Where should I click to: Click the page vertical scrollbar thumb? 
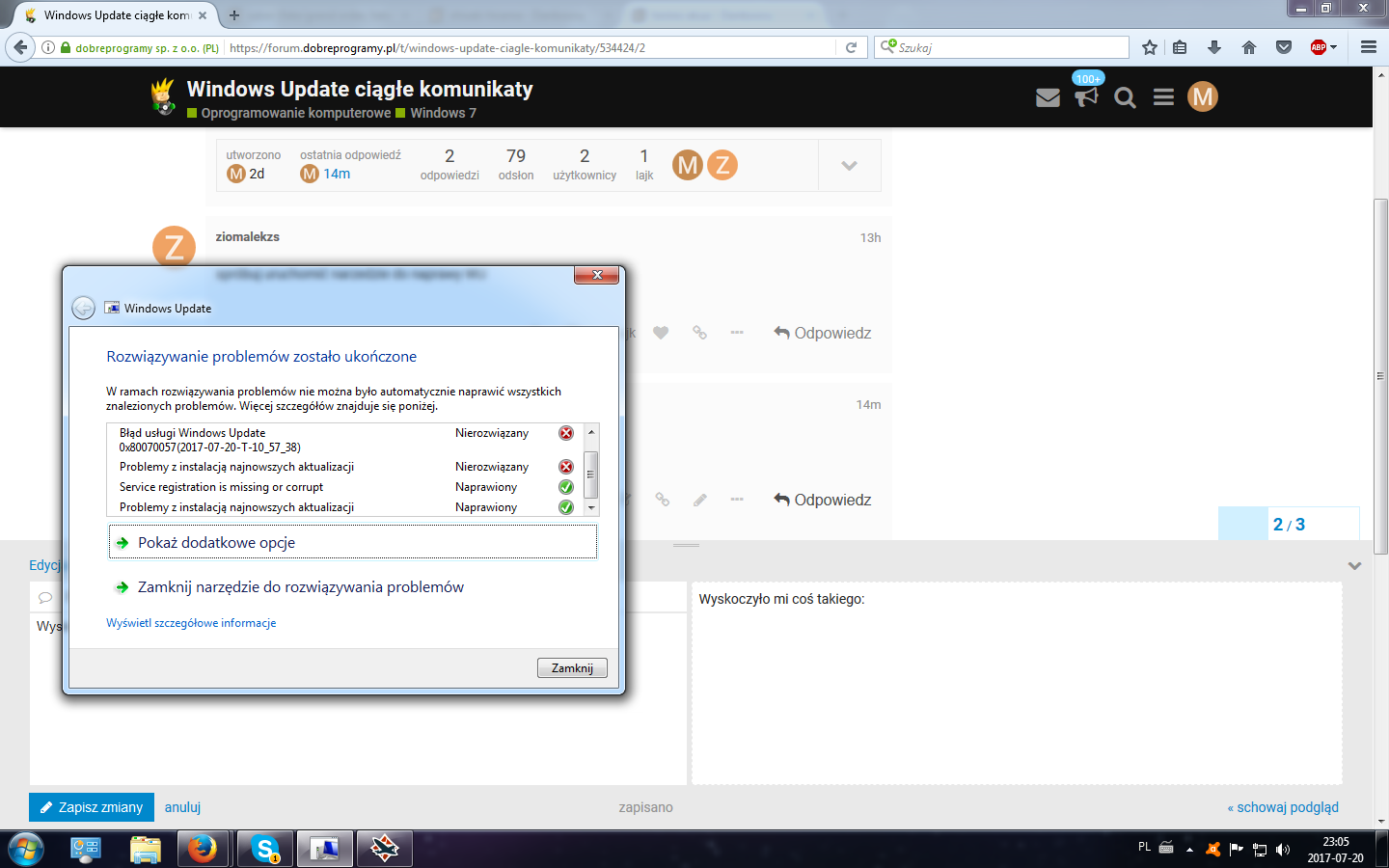coord(1380,376)
